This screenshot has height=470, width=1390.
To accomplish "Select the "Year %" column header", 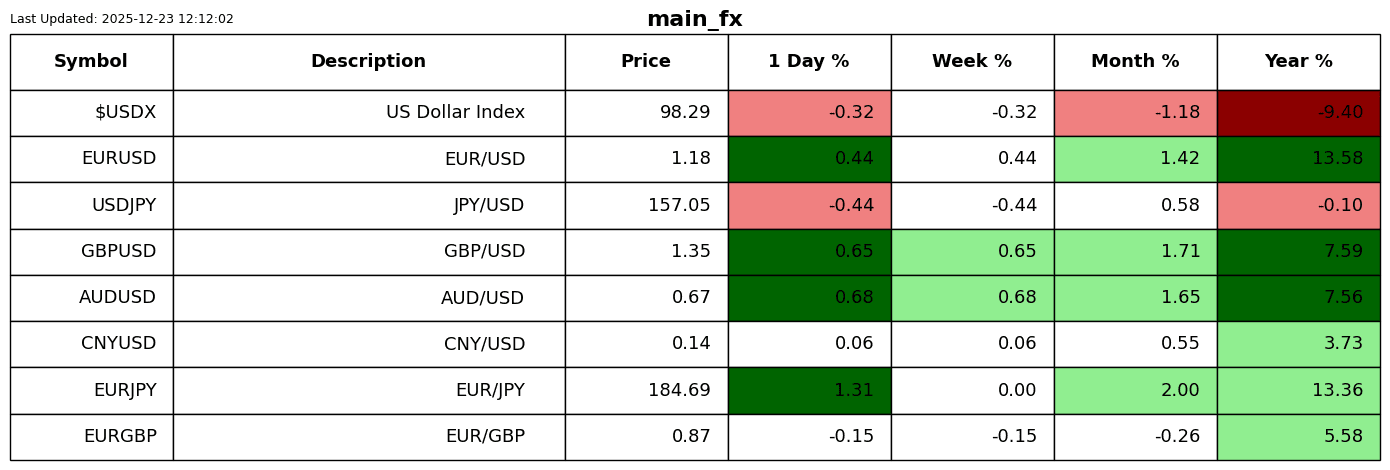I will [x=1298, y=62].
